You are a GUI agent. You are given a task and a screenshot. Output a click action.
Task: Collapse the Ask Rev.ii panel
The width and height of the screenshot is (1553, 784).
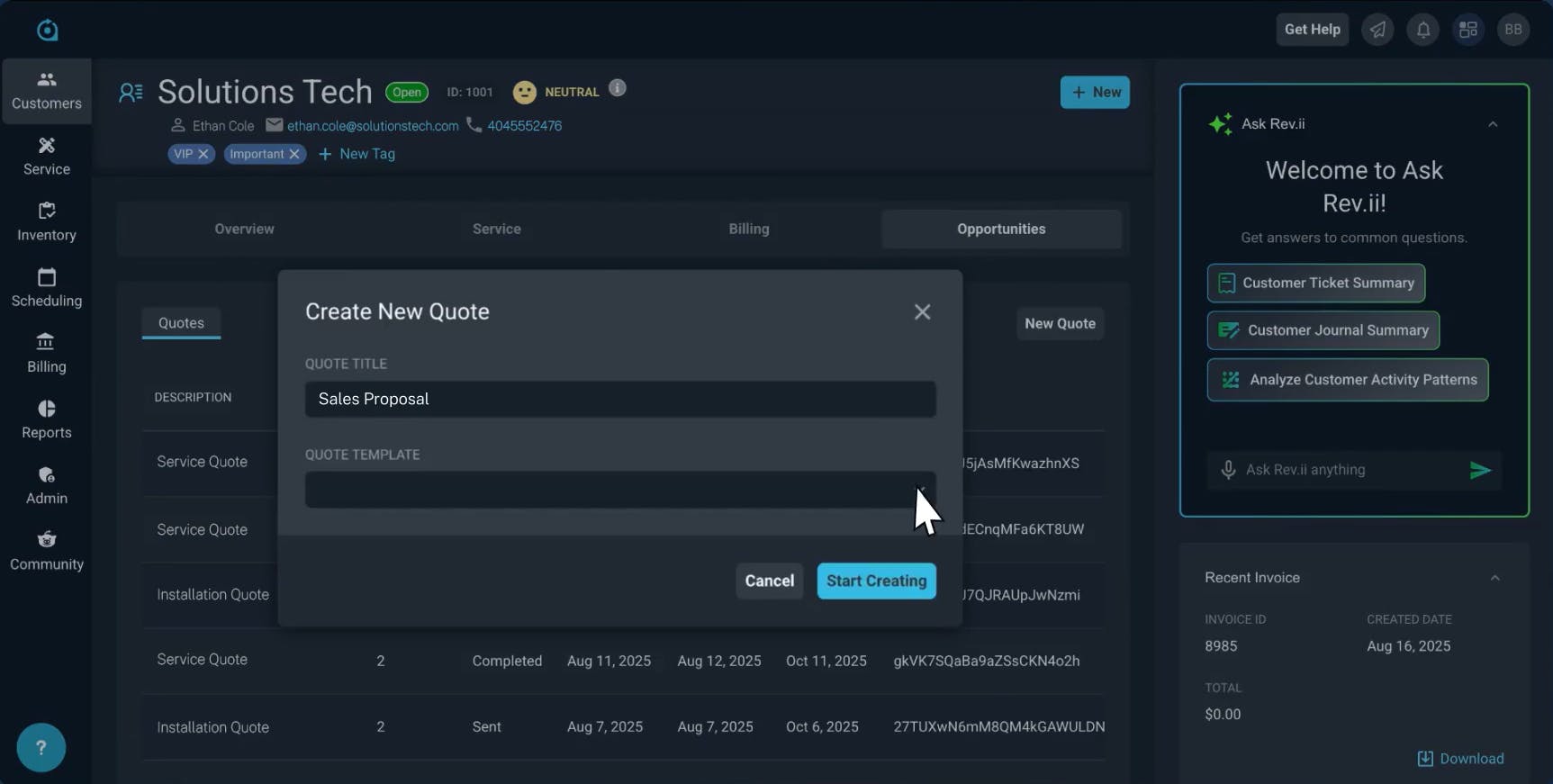(1493, 124)
